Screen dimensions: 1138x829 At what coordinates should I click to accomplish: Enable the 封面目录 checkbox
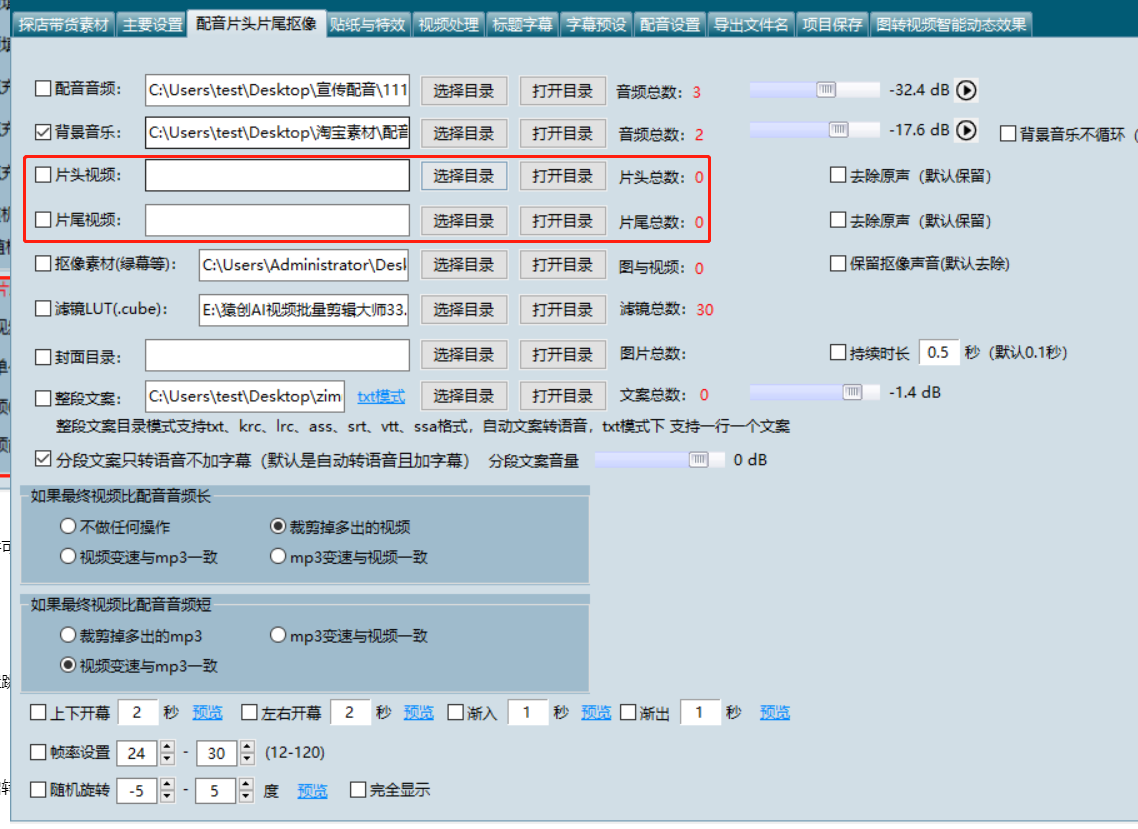pos(43,357)
